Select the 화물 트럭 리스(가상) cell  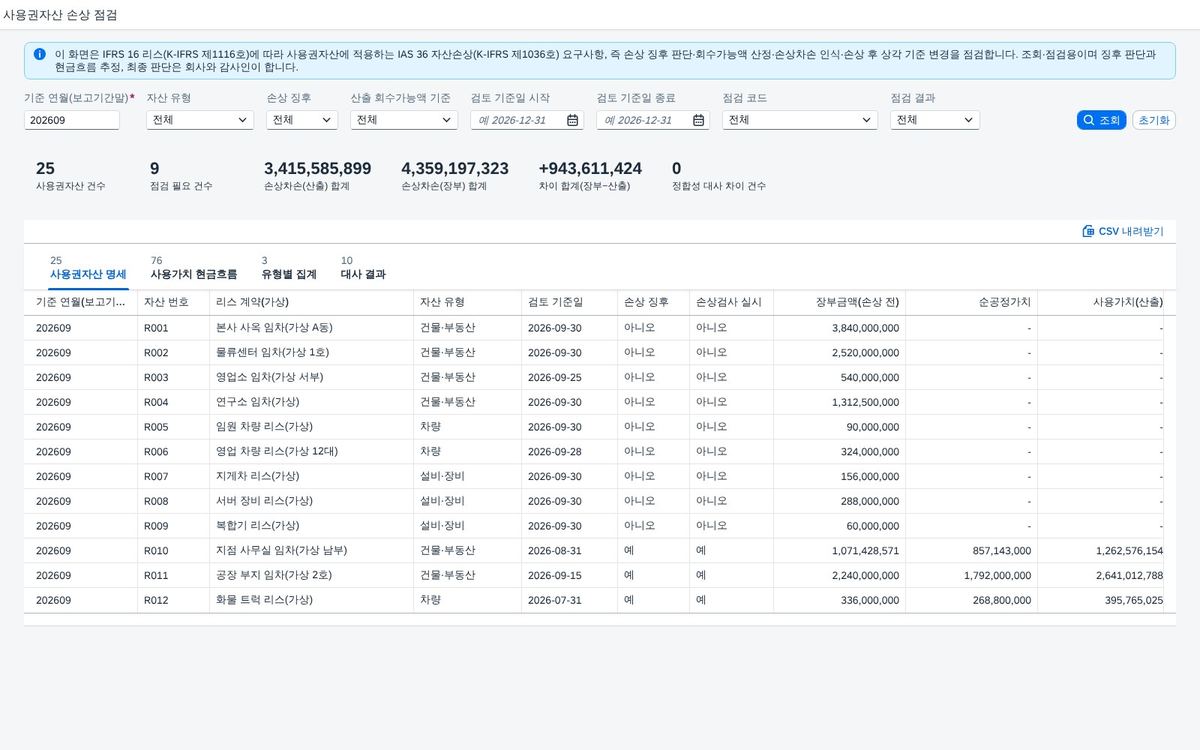312,600
